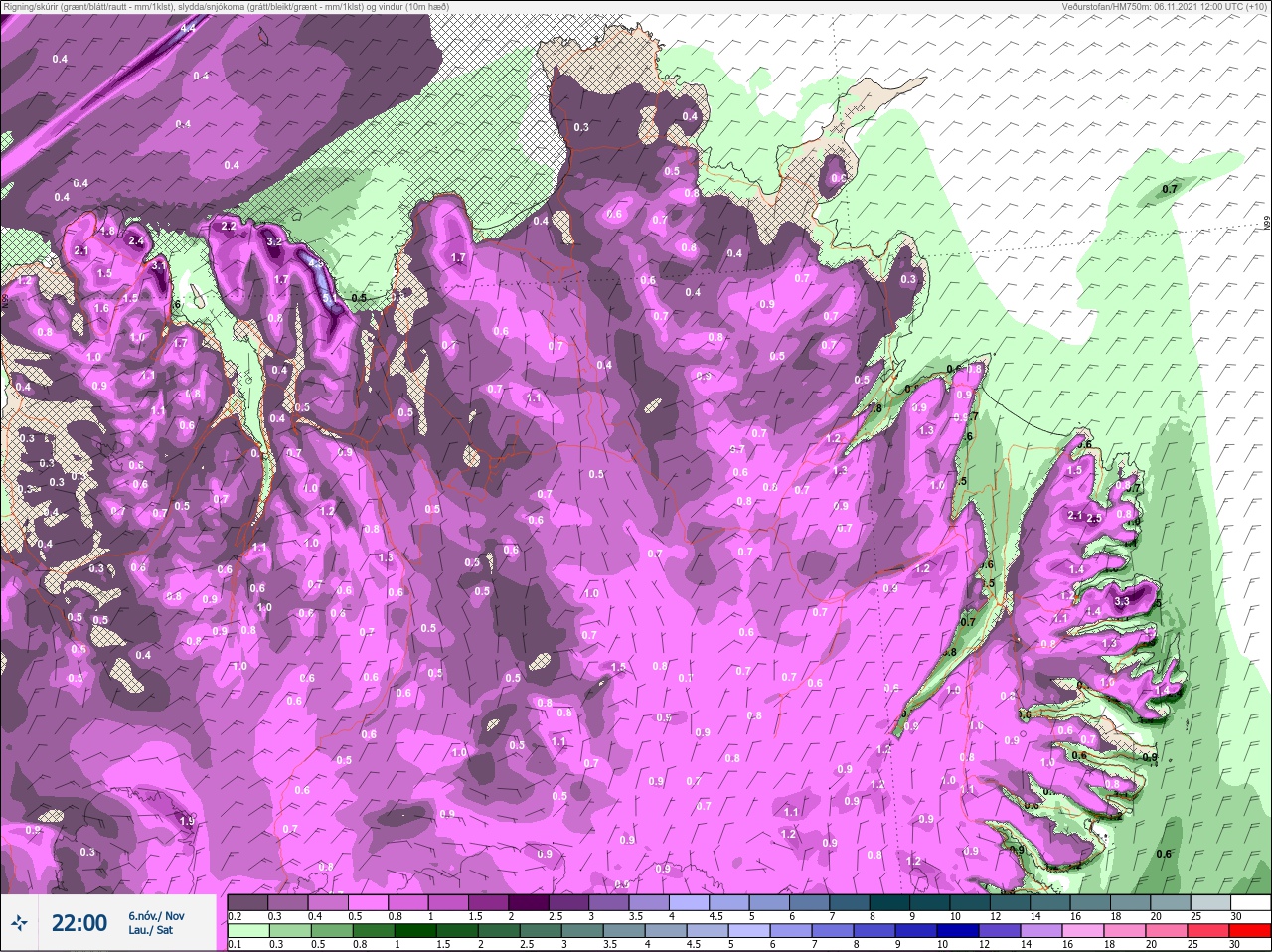Pick the white final swatch in the upper legend row
Image resolution: width=1272 pixels, height=952 pixels.
[x=1249, y=902]
